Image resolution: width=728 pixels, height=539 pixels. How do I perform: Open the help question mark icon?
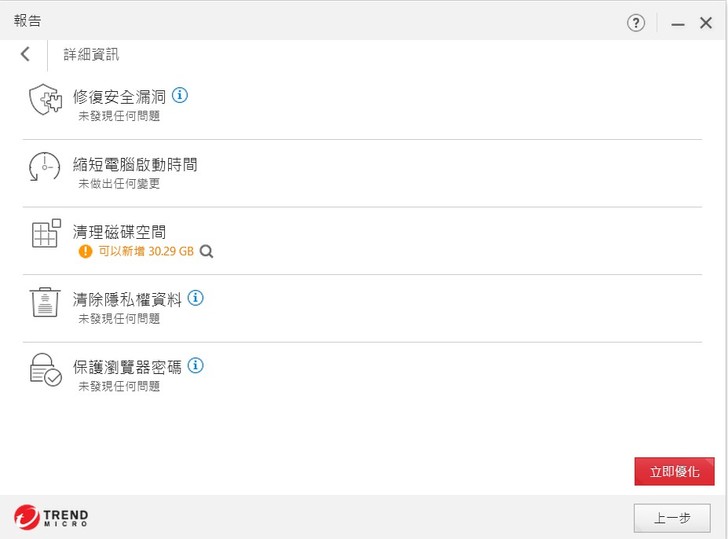point(636,22)
